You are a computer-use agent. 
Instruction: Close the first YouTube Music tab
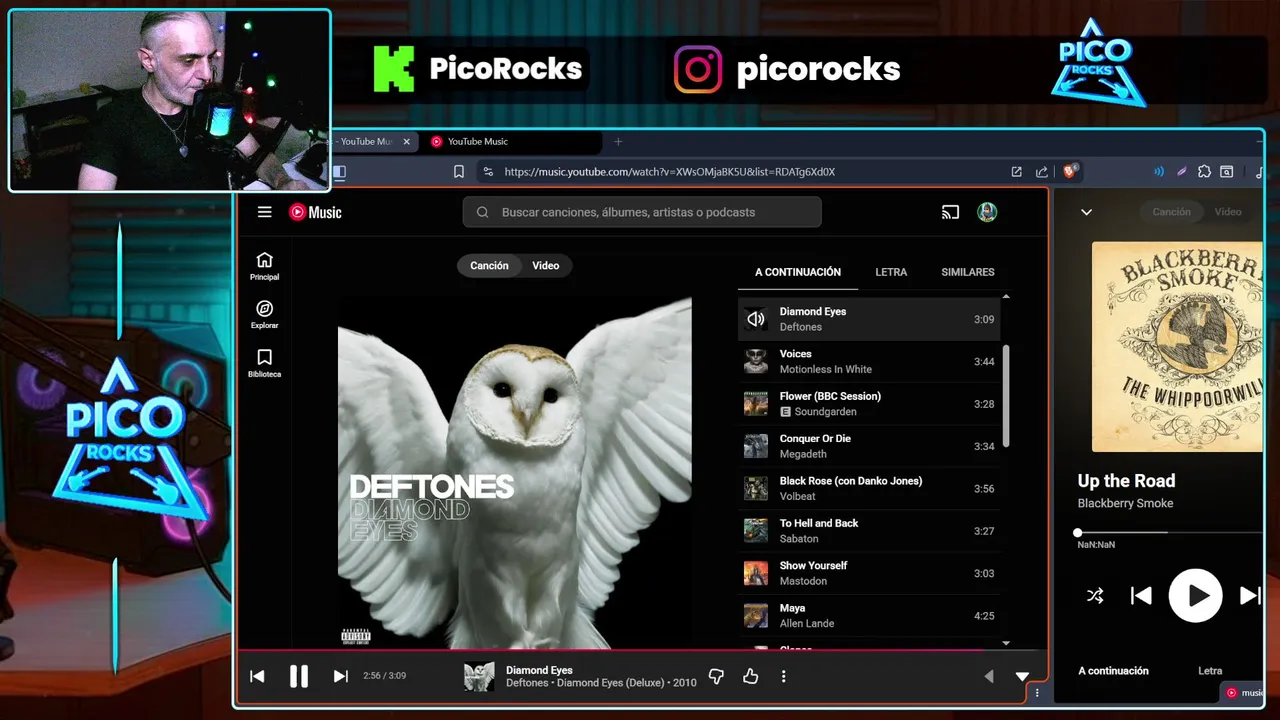click(x=406, y=142)
